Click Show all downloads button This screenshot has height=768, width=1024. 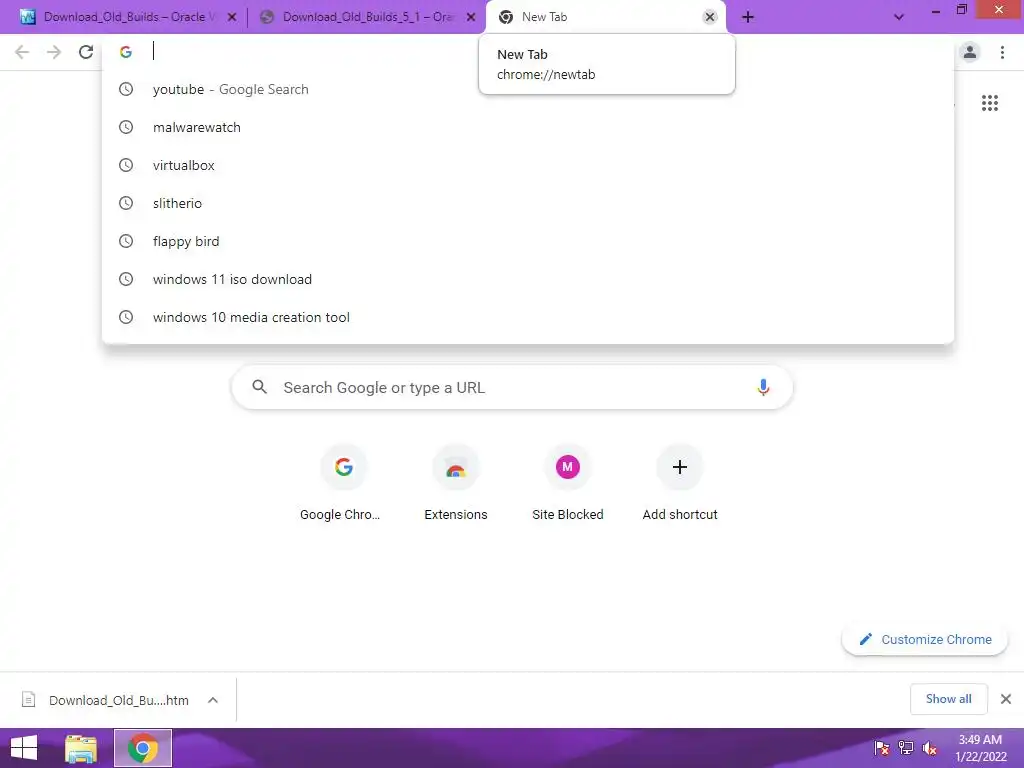click(948, 699)
